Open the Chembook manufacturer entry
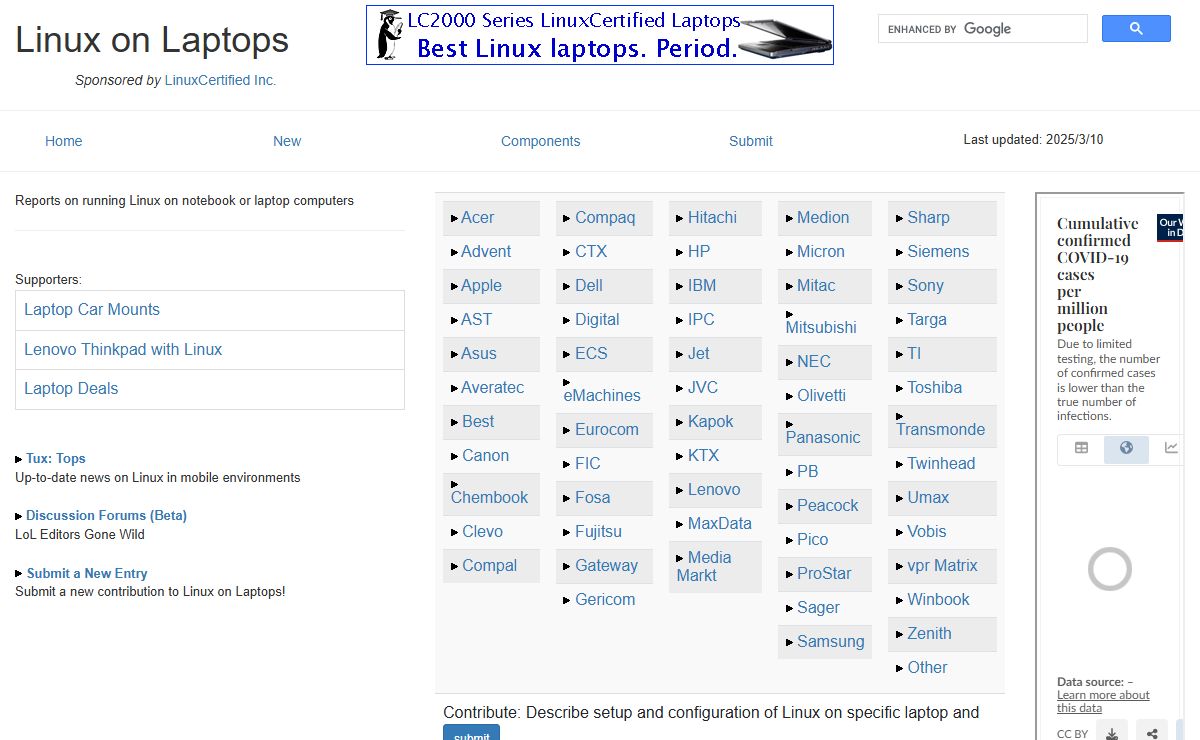 pyautogui.click(x=489, y=497)
